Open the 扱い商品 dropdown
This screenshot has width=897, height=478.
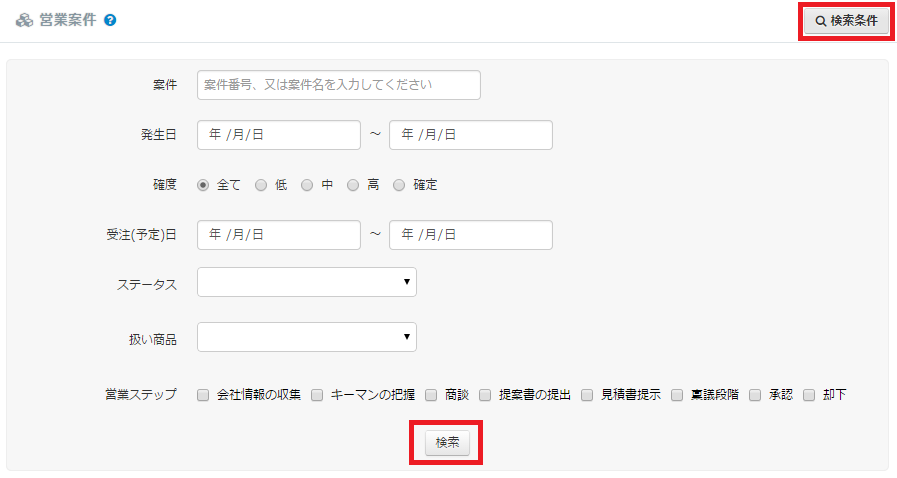307,337
